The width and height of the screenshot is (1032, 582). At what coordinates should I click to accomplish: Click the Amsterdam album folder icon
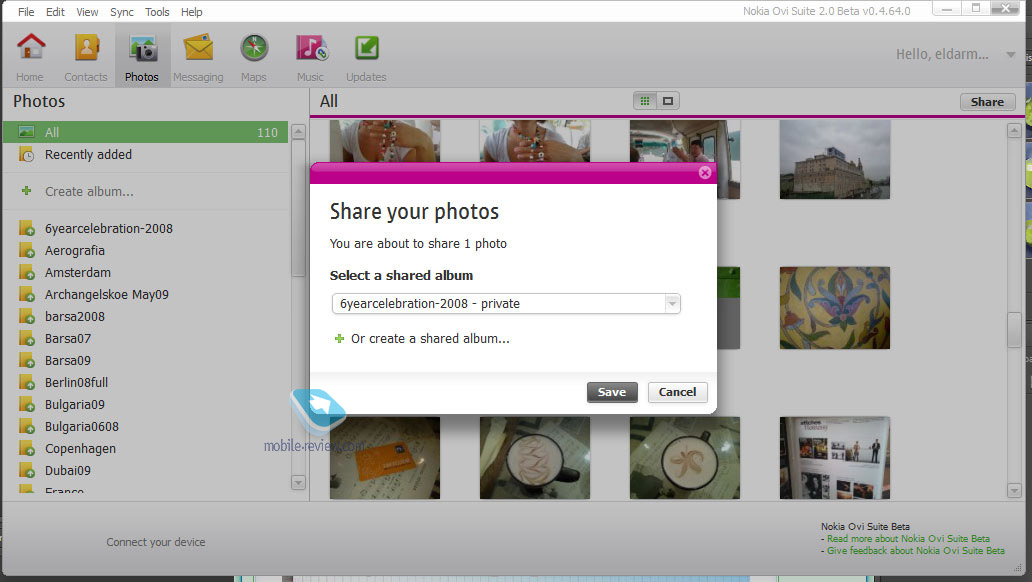[x=26, y=273]
